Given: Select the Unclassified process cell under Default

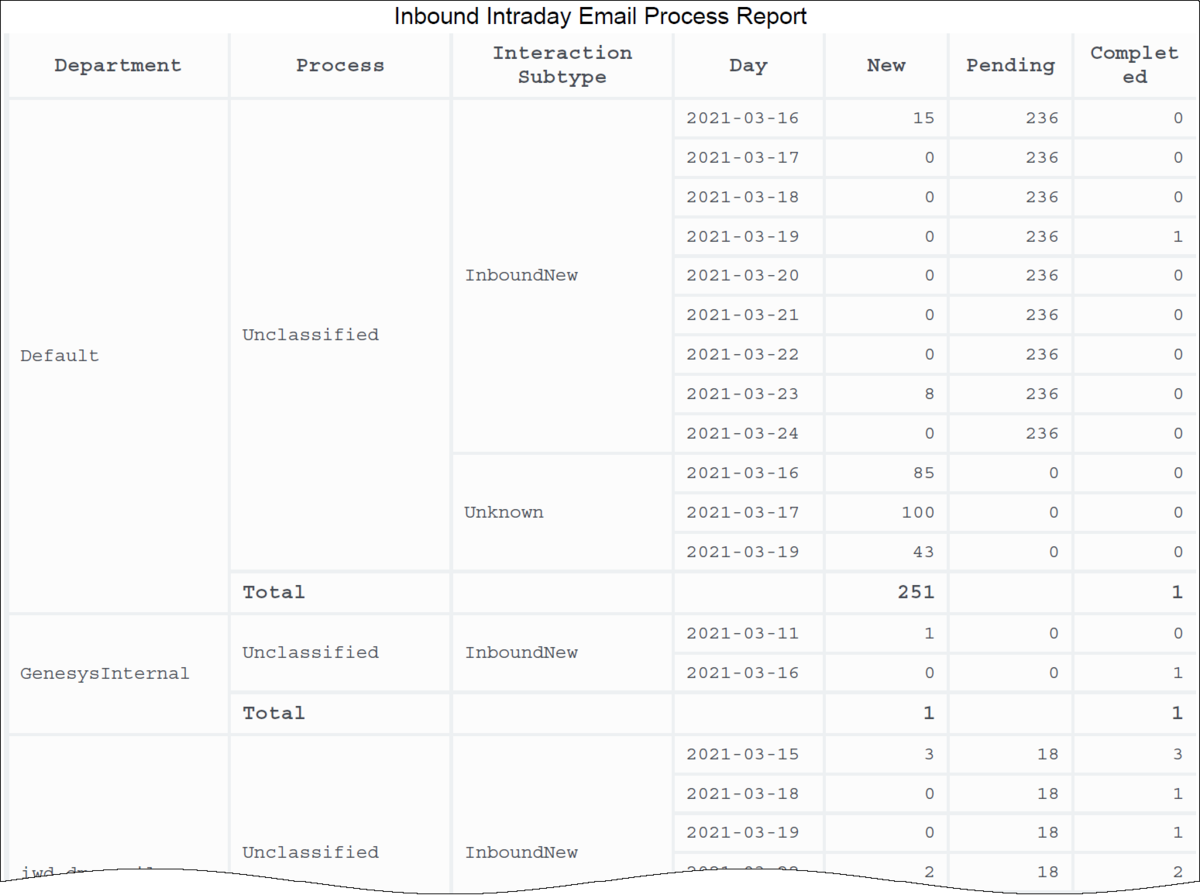Looking at the screenshot, I should (x=340, y=335).
